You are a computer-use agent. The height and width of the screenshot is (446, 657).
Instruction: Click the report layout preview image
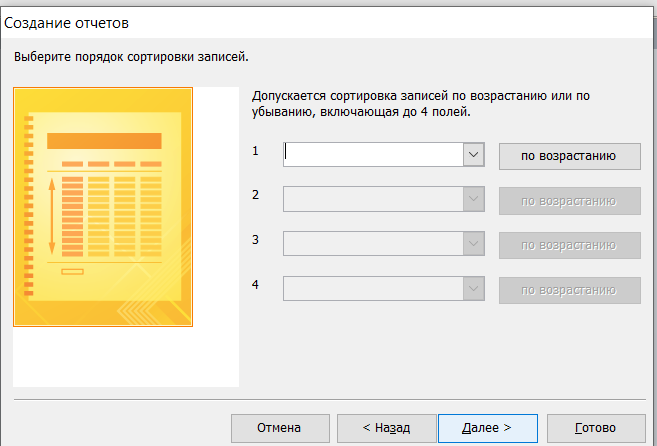tap(102, 207)
